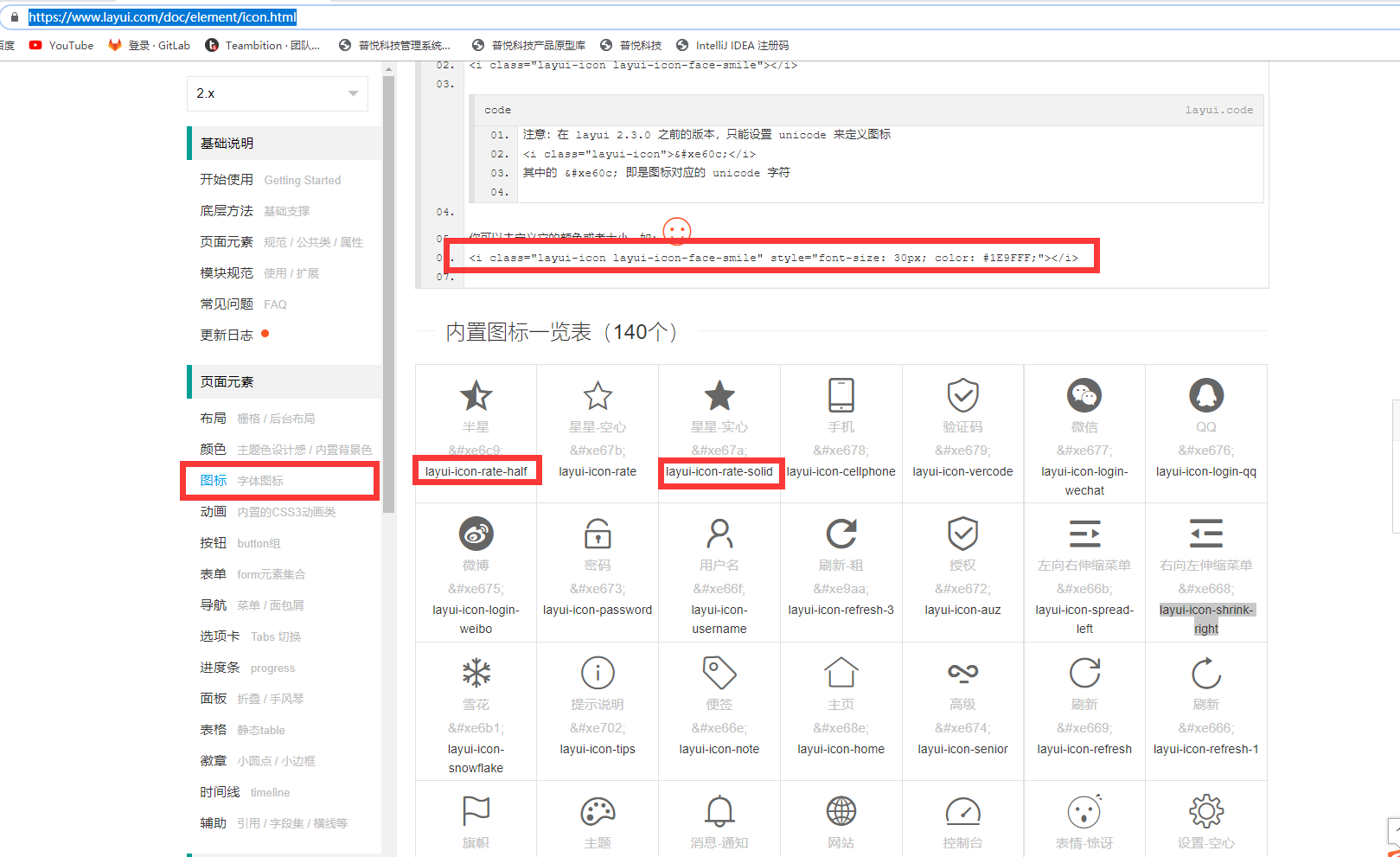The image size is (1400, 857).
Task: Open the 2.x version dropdown
Action: click(277, 93)
